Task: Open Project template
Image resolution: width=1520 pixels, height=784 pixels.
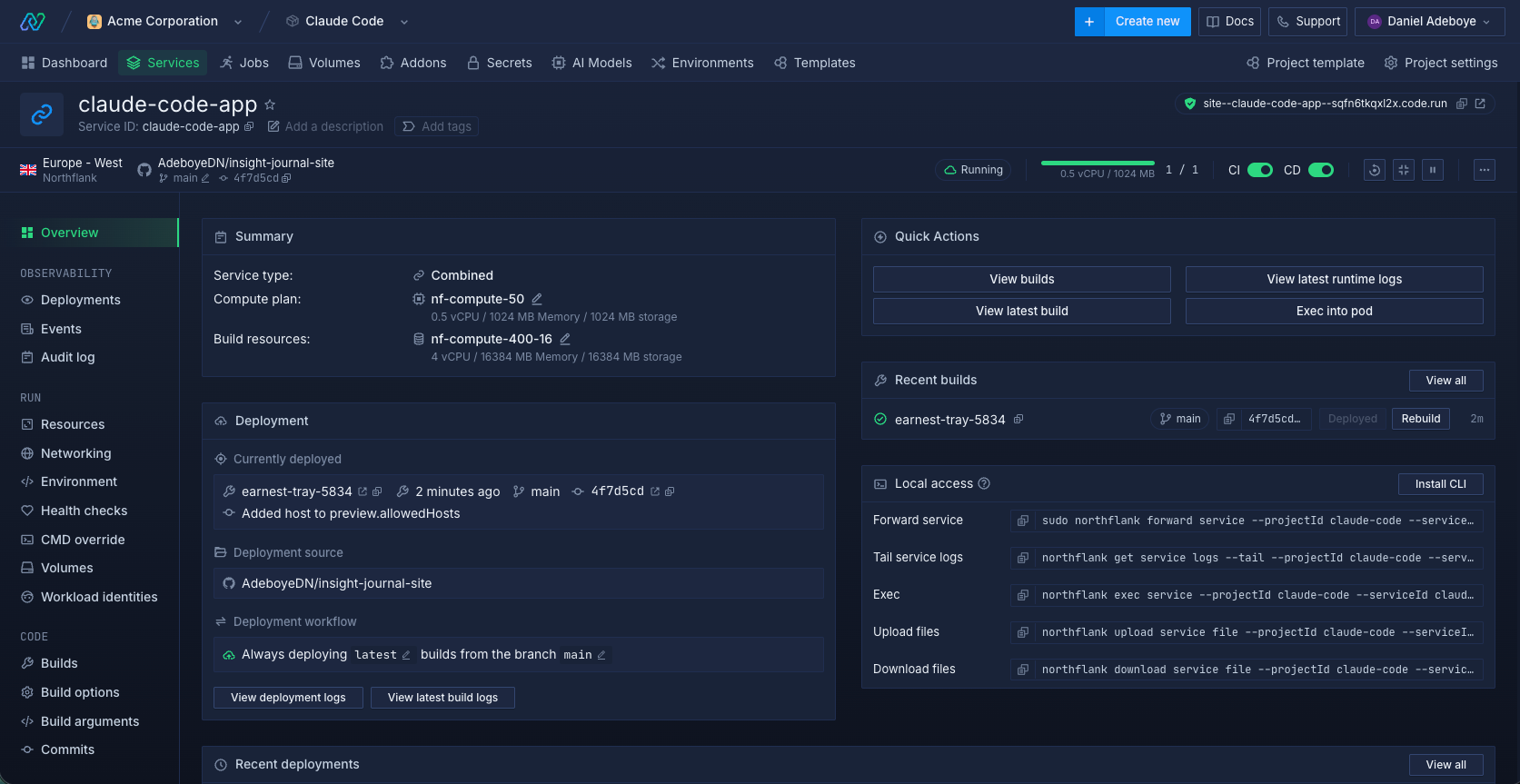Action: 1306,63
